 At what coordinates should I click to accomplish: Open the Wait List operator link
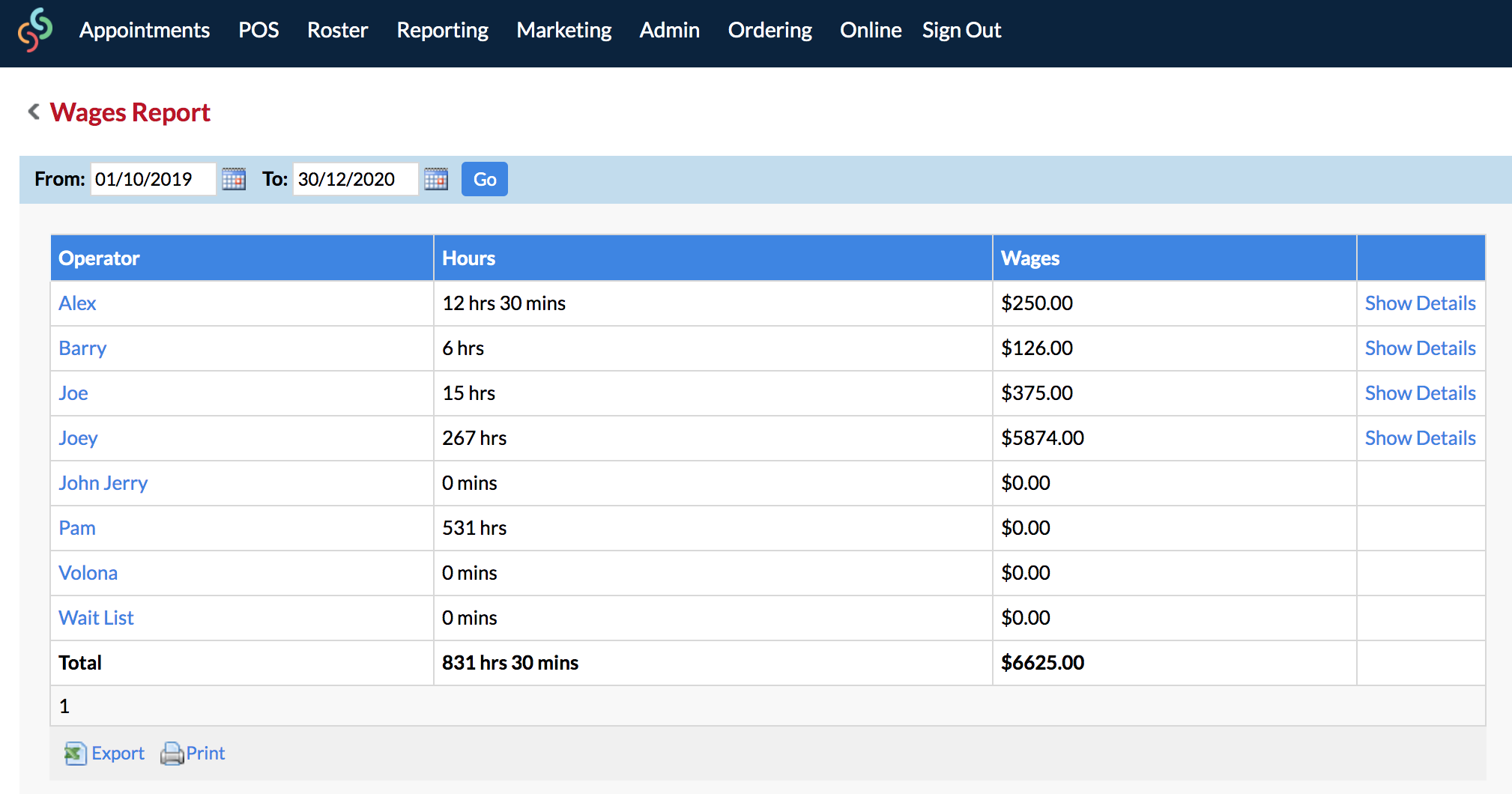tap(96, 618)
